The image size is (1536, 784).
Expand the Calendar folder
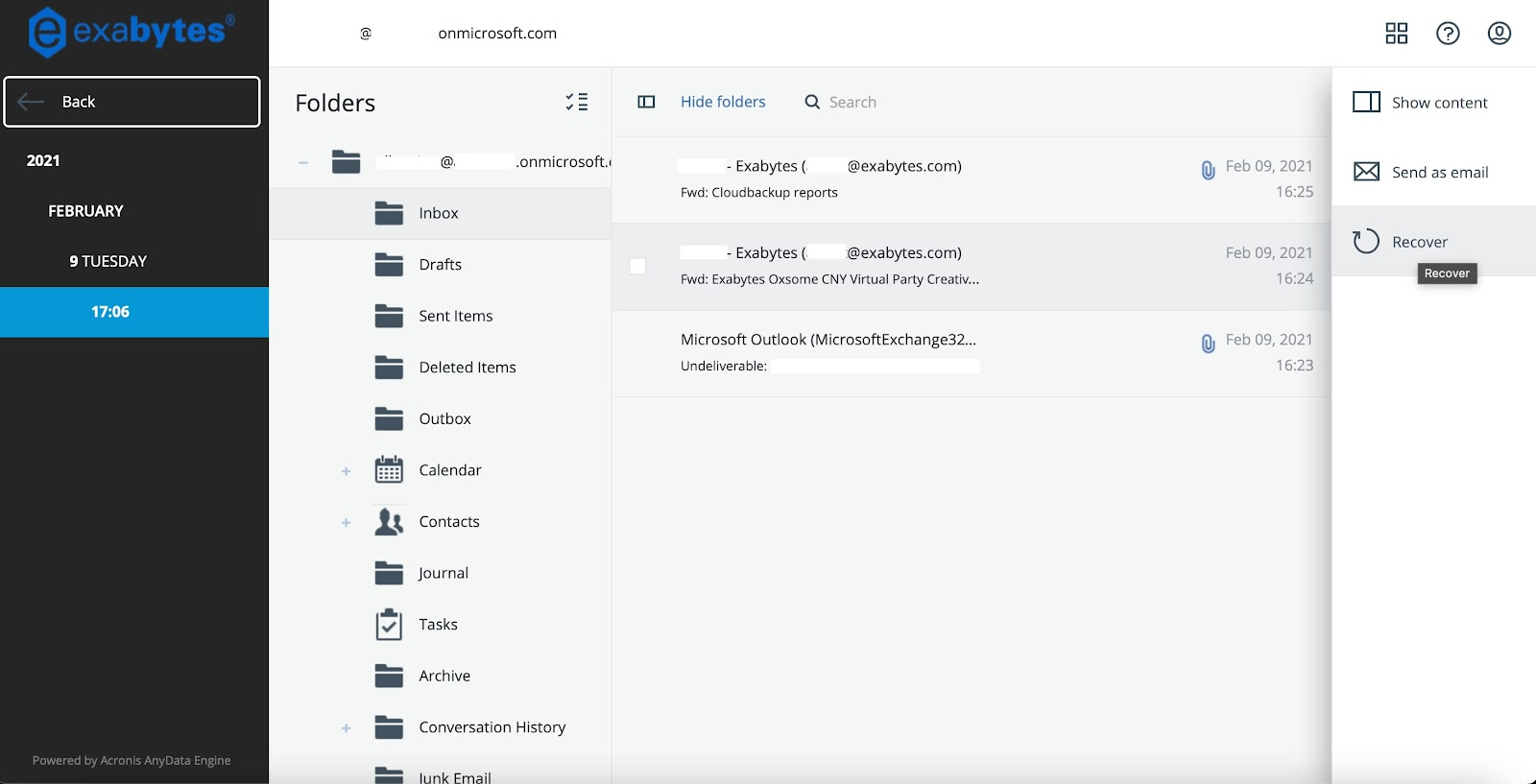tap(346, 471)
